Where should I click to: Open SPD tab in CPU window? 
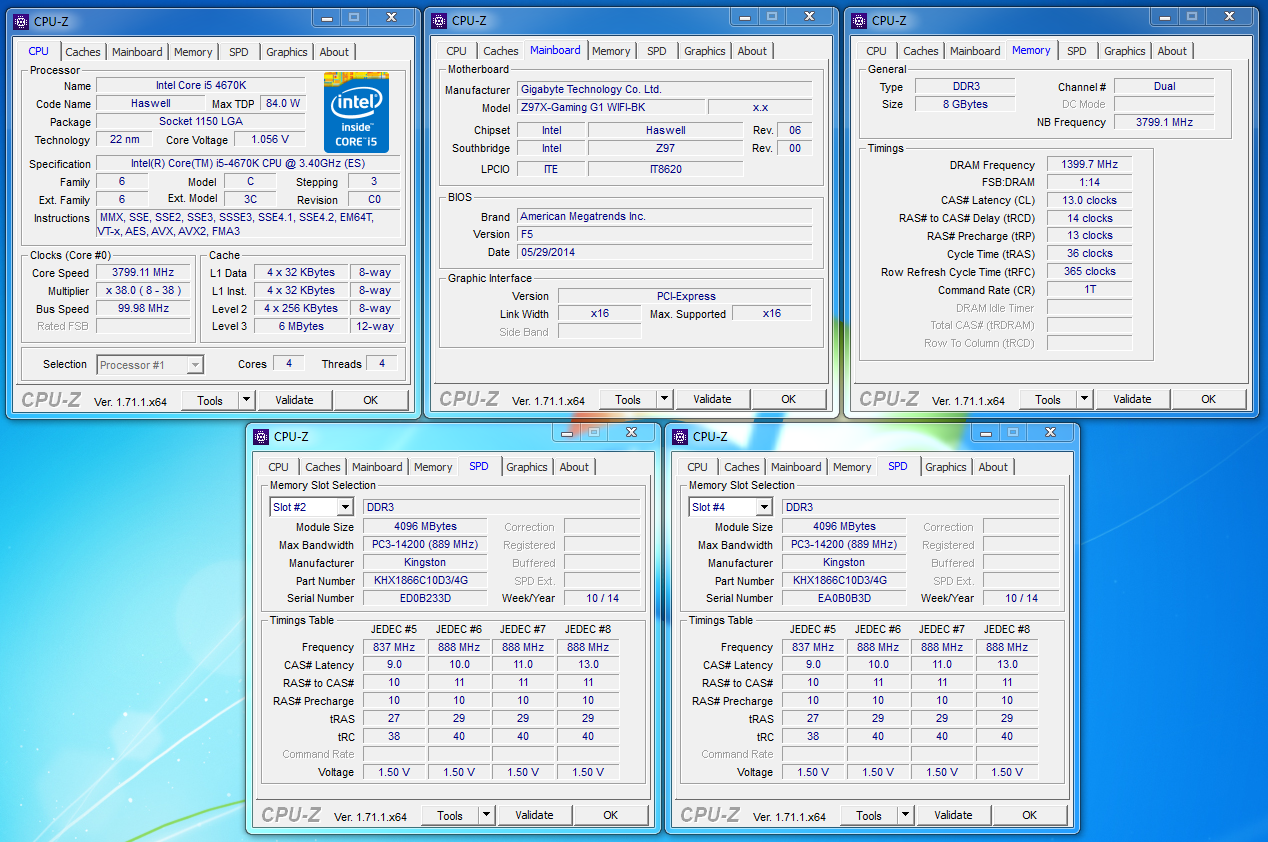tap(239, 52)
